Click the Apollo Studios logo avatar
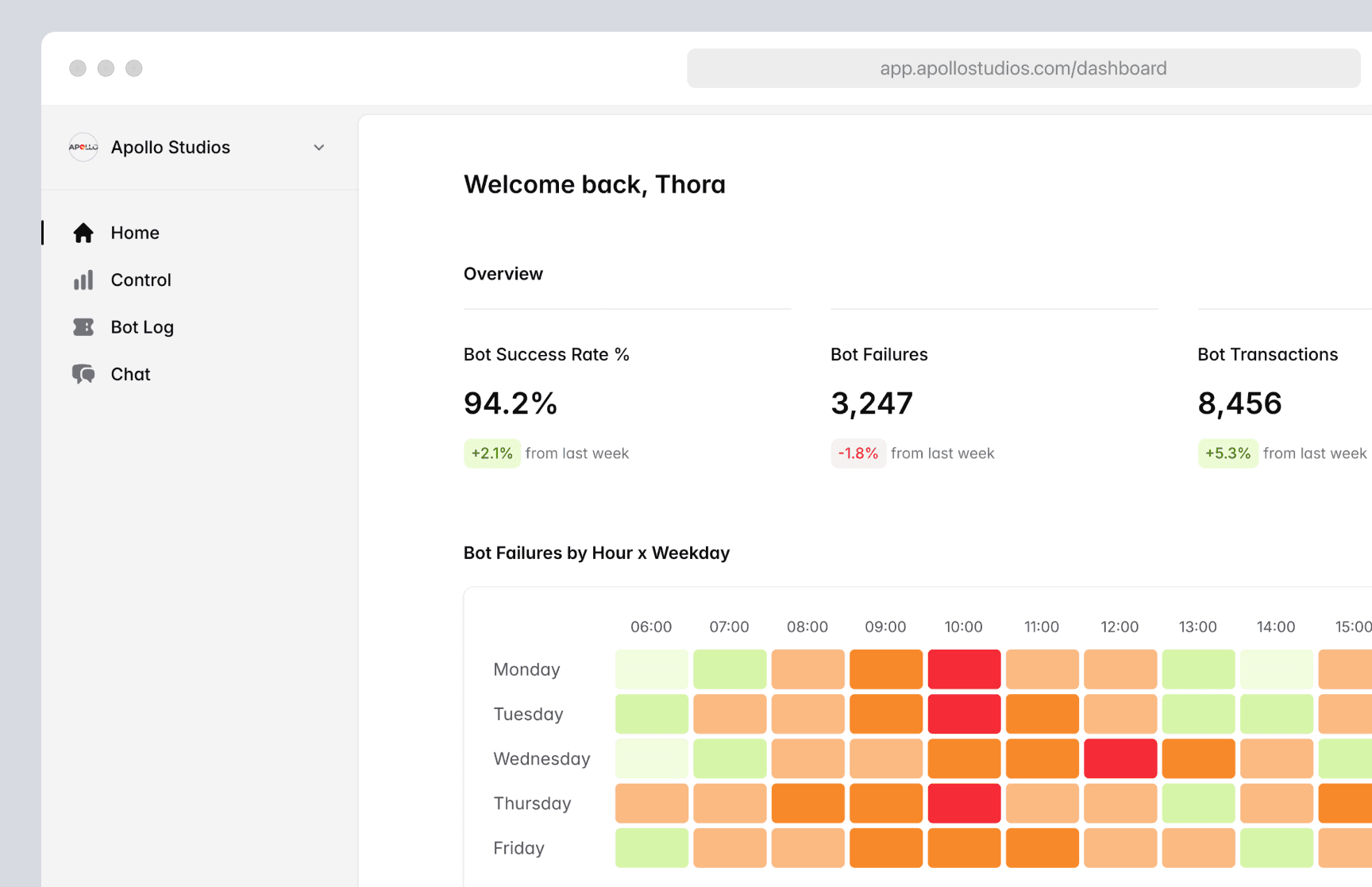 click(x=83, y=147)
